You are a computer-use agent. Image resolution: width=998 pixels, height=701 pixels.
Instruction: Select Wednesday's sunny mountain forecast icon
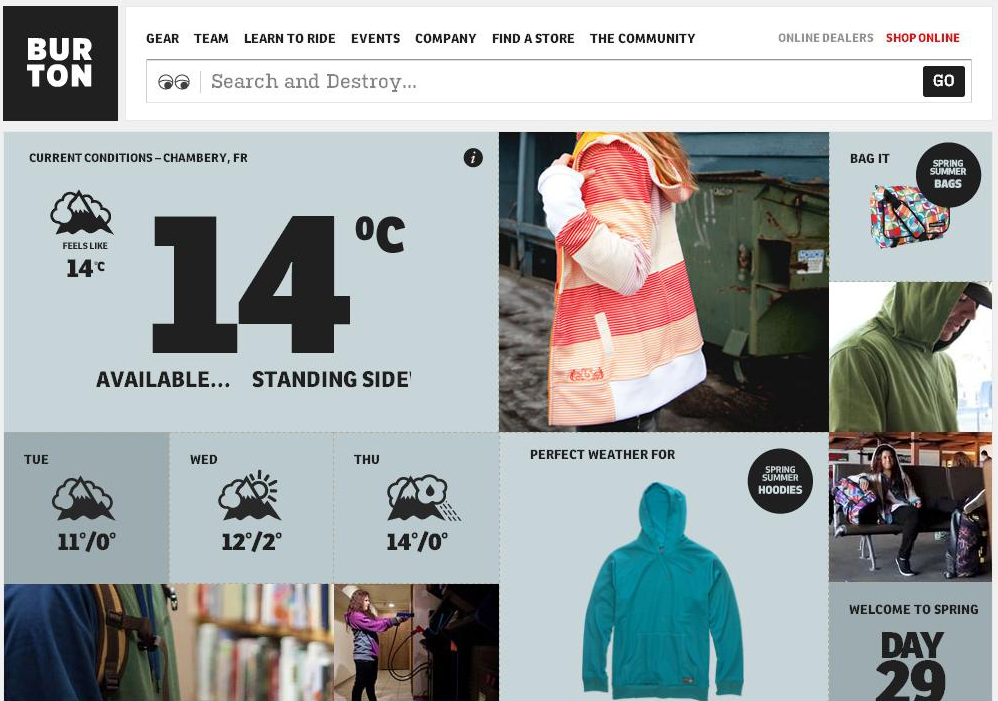[250, 496]
